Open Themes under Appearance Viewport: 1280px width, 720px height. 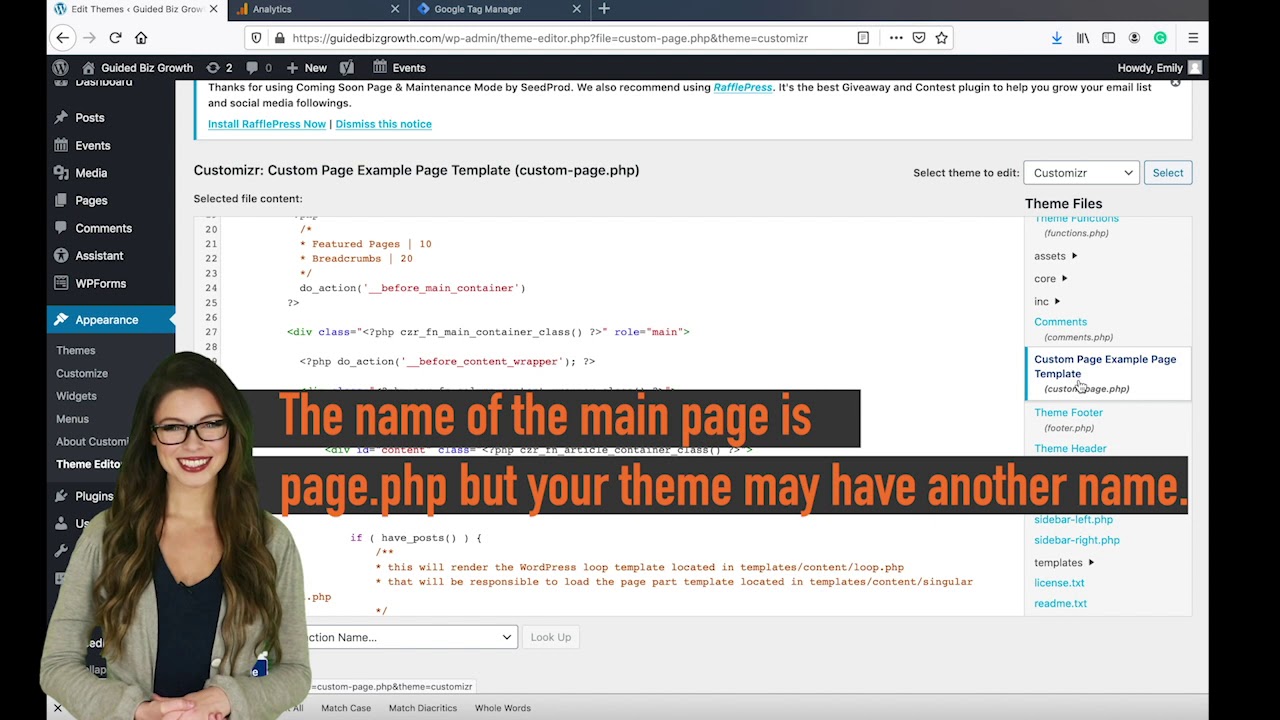tap(76, 351)
